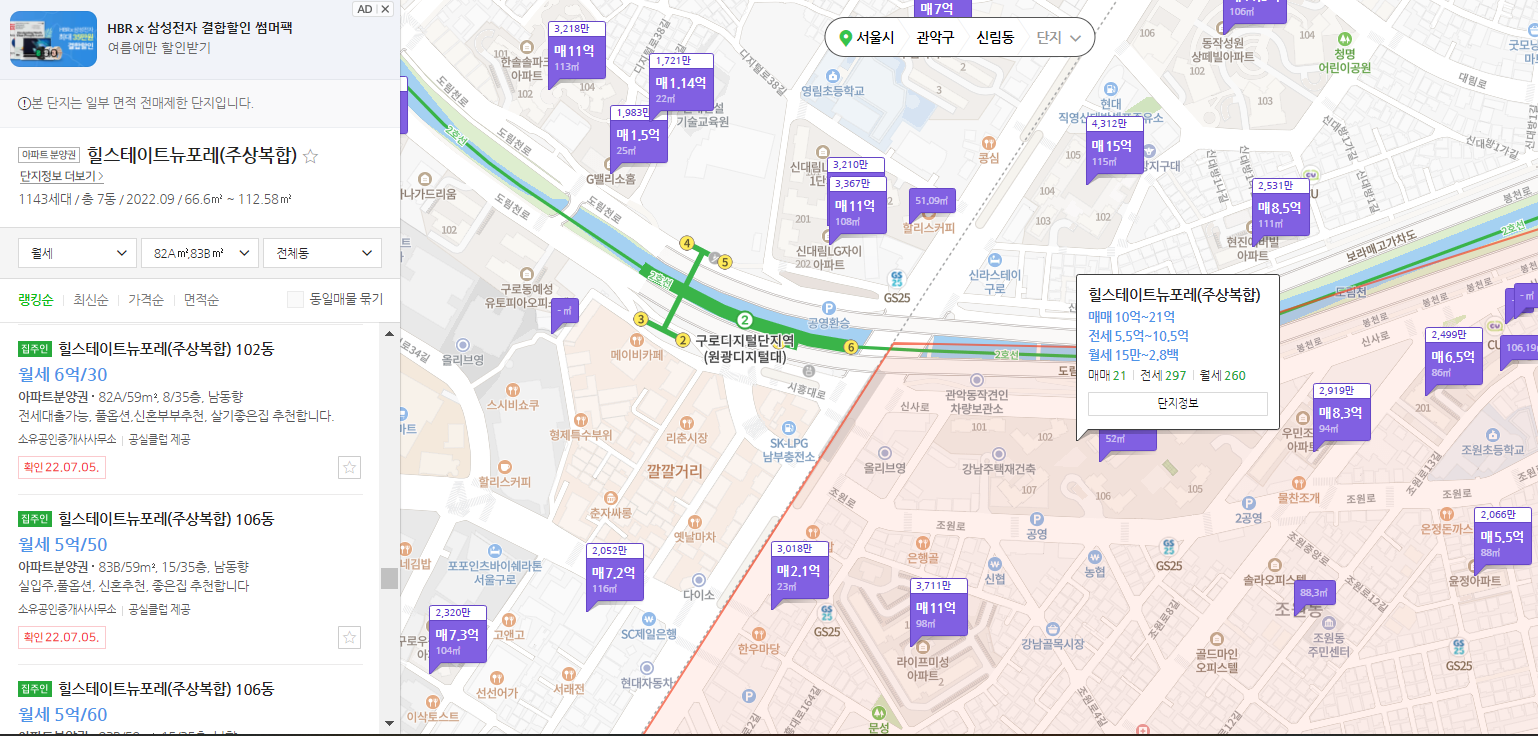
Task: Toggle the 동일매물 묶기 checkbox
Action: click(295, 299)
